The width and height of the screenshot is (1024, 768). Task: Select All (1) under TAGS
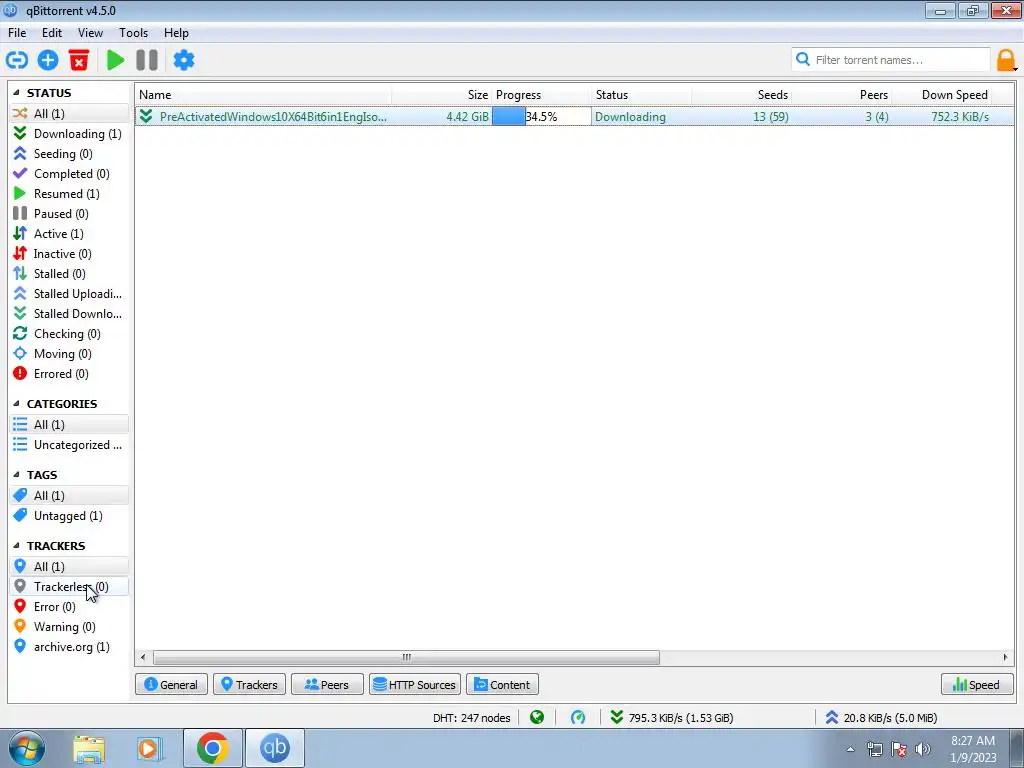(x=69, y=496)
